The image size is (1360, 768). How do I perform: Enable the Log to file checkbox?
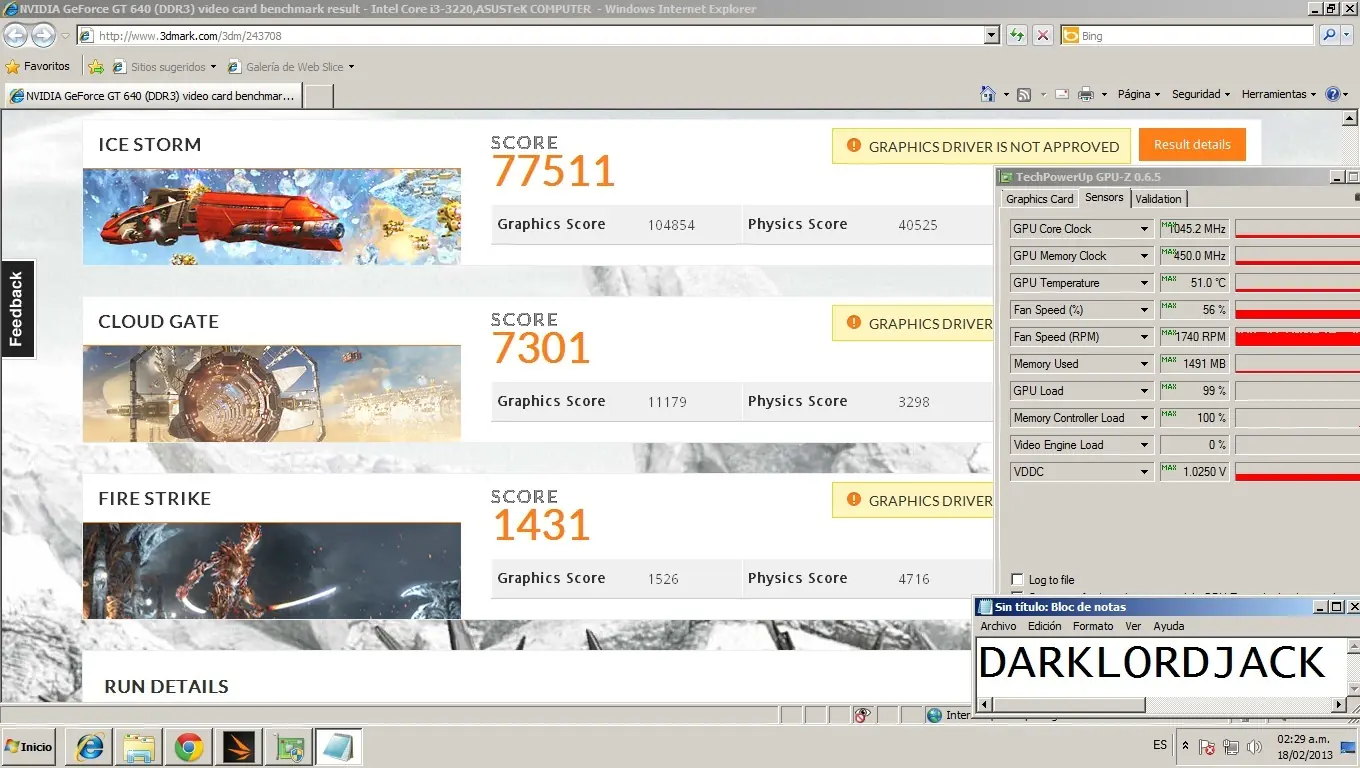tap(1018, 580)
